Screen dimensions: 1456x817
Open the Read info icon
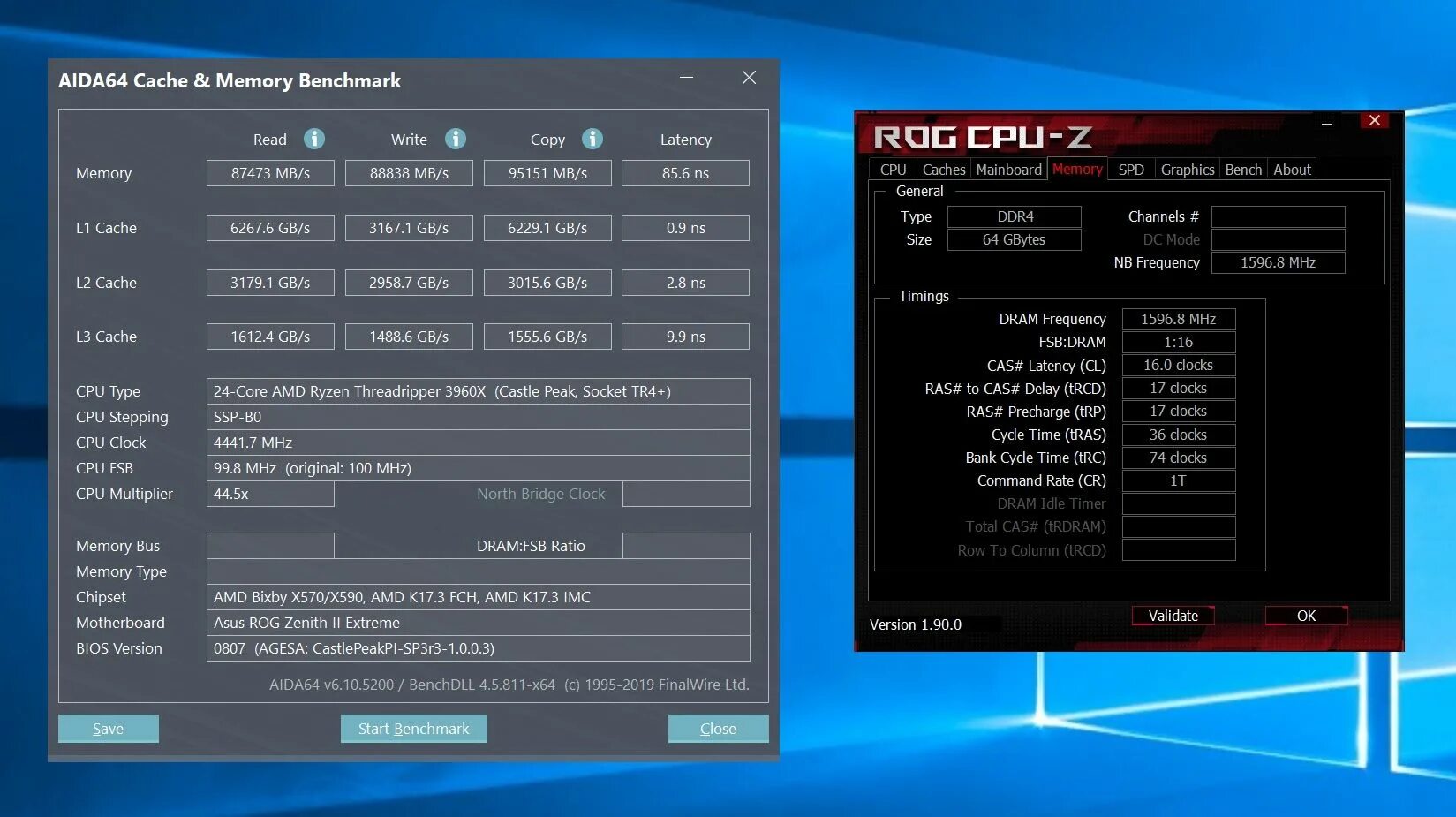point(314,139)
